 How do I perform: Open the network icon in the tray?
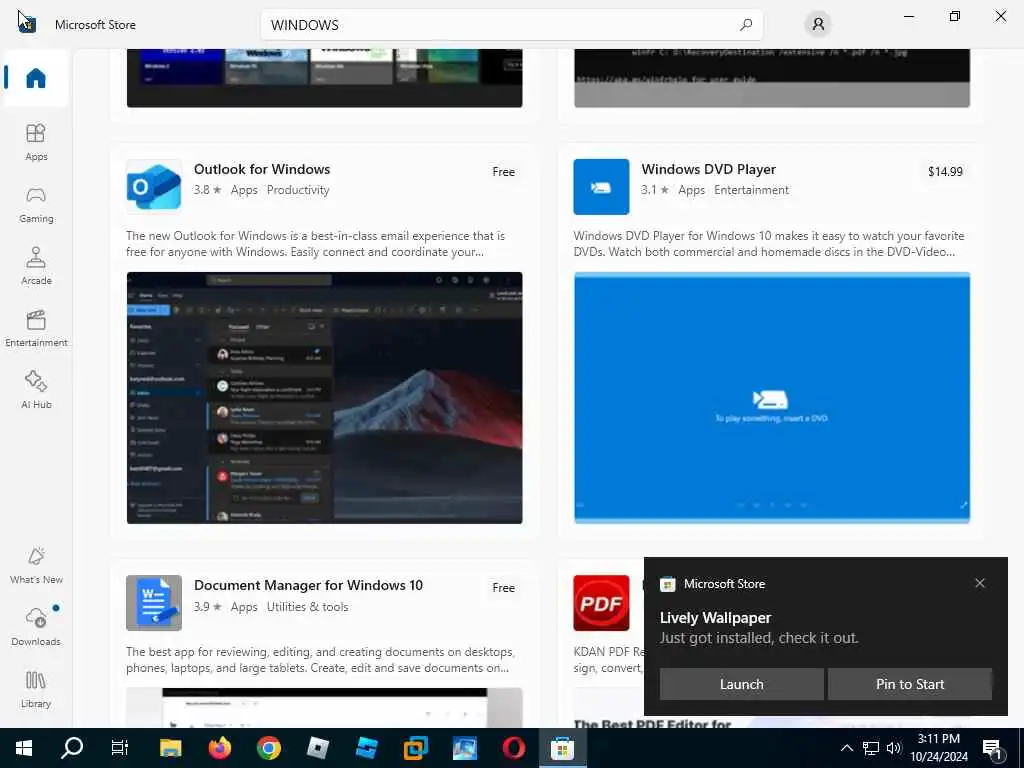click(871, 748)
